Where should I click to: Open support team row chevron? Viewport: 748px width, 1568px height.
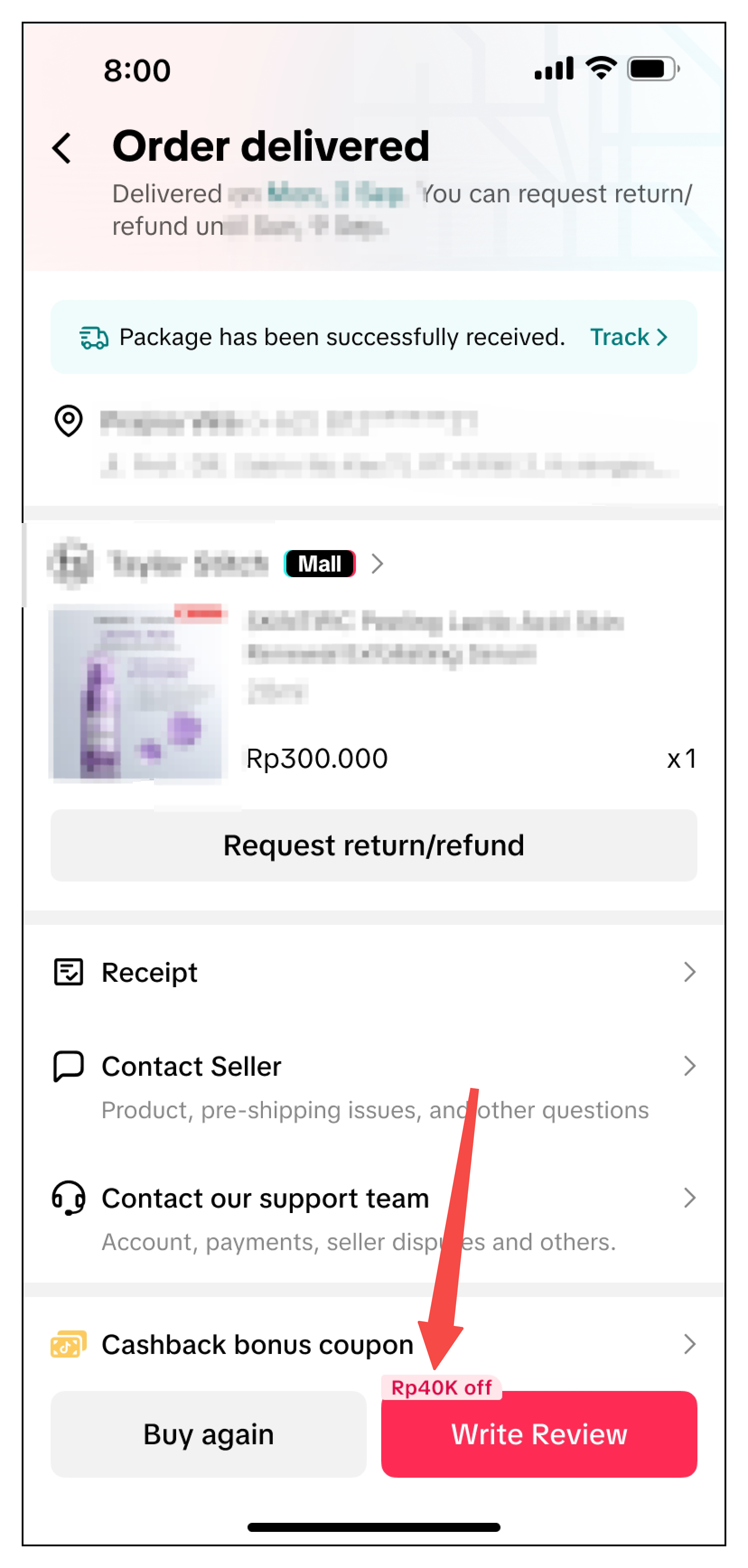[689, 1197]
